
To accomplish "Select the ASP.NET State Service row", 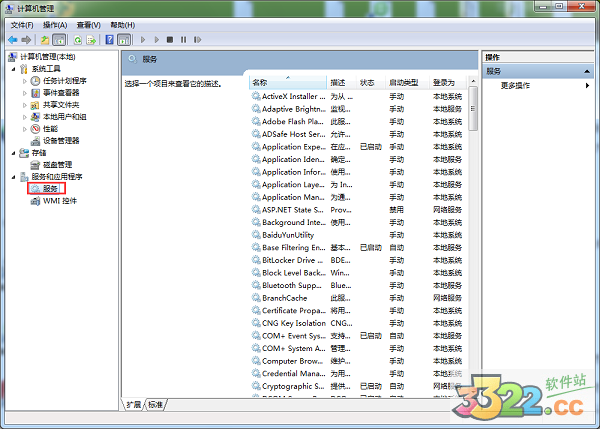I will 358,210.
